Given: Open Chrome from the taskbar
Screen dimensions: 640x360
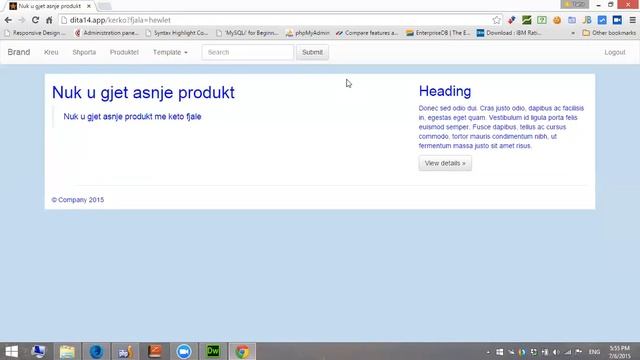Looking at the screenshot, I should coord(242,351).
